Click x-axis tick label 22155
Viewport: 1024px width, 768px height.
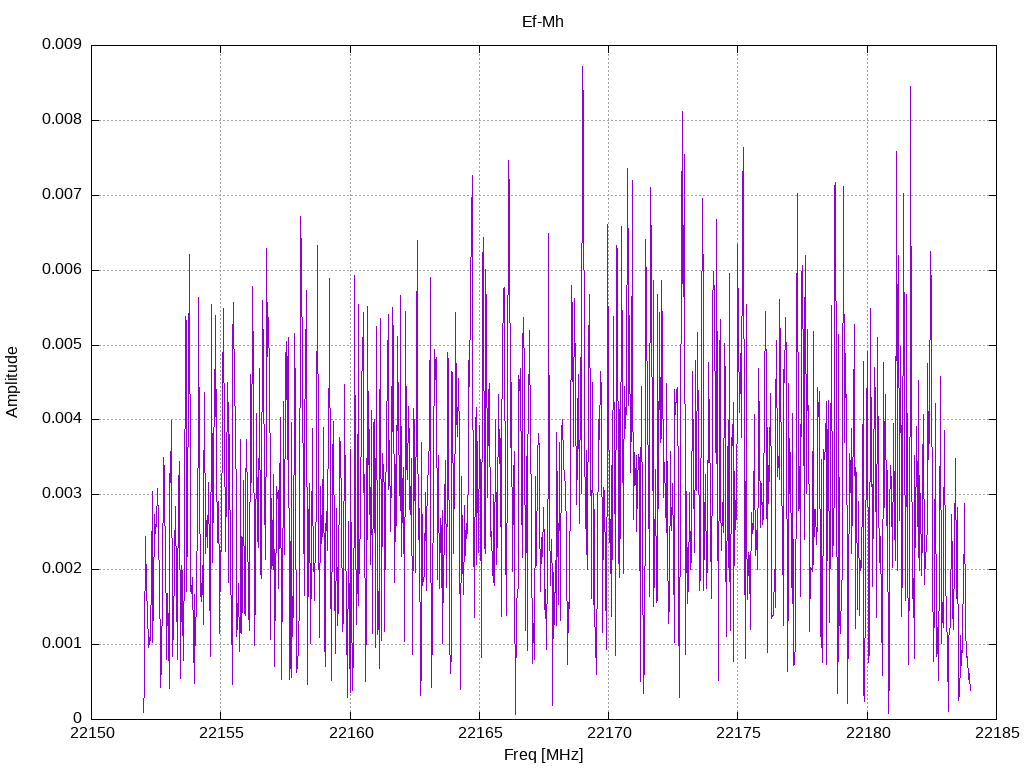click(221, 733)
